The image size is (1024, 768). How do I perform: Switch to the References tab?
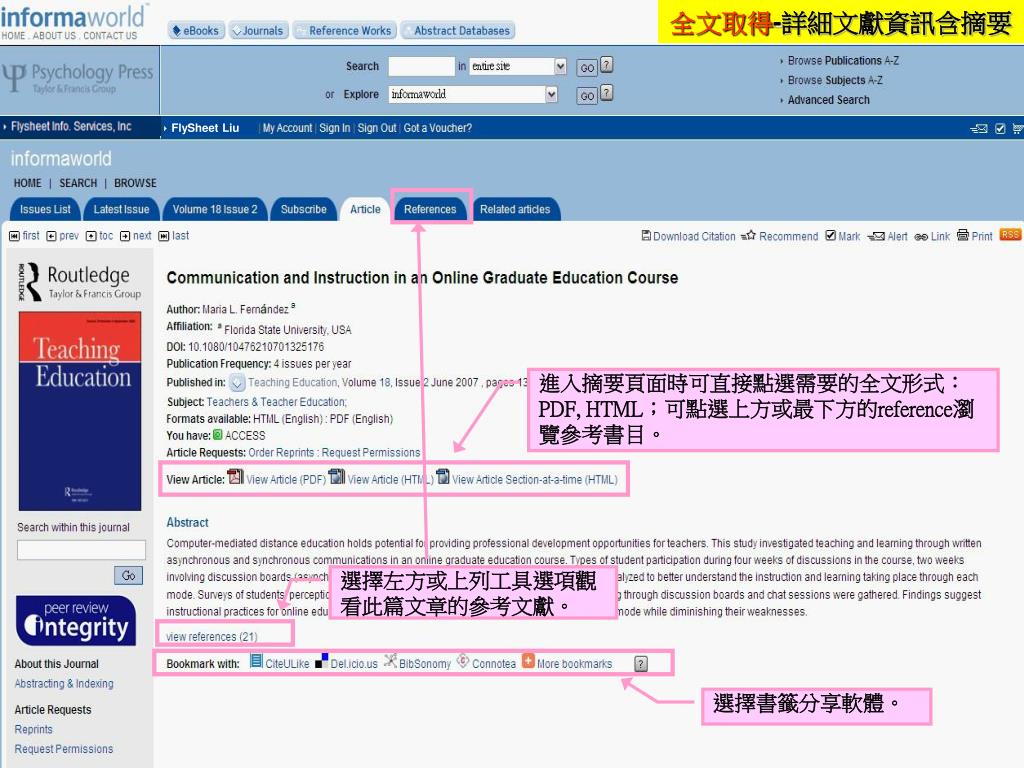(430, 209)
